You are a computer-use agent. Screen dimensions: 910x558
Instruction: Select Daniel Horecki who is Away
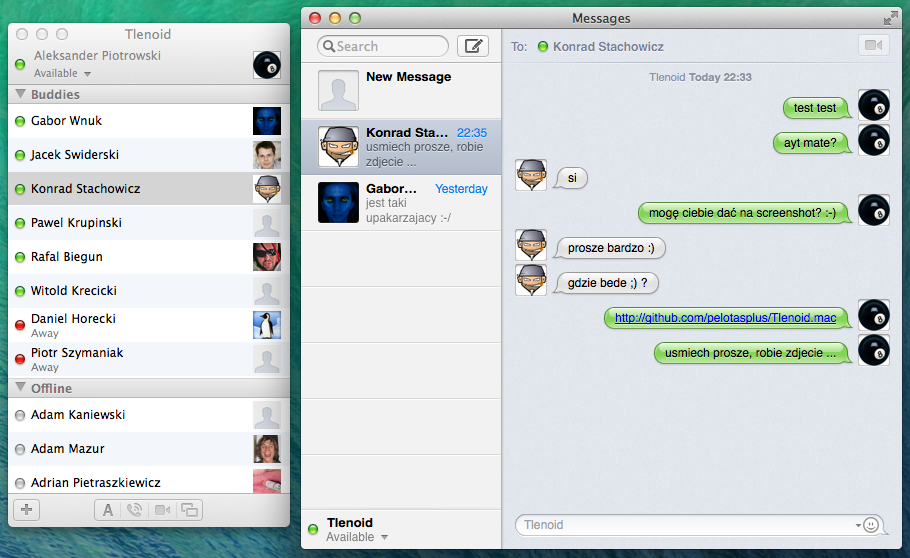tap(149, 325)
